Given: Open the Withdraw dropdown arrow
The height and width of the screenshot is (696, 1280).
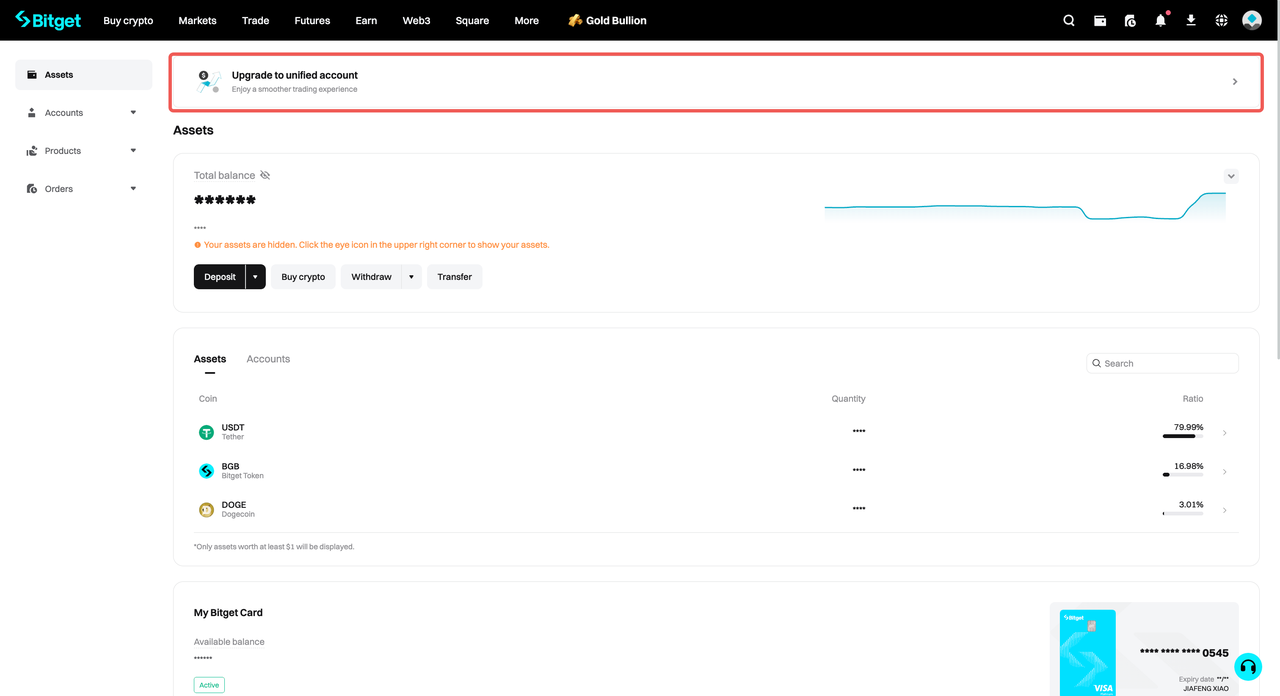Looking at the screenshot, I should point(410,276).
